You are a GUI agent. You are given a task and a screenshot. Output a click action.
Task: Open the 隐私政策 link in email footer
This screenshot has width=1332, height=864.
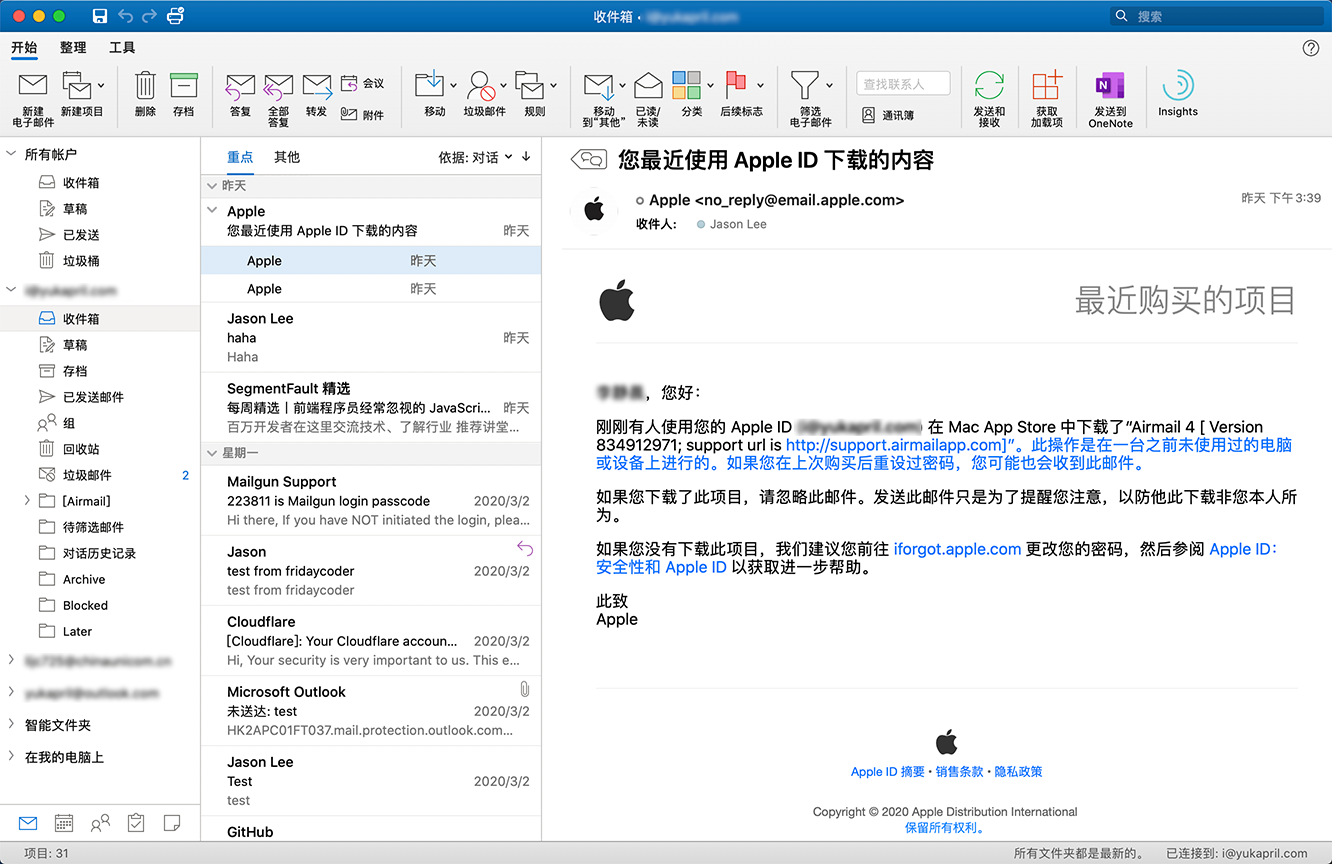1018,771
